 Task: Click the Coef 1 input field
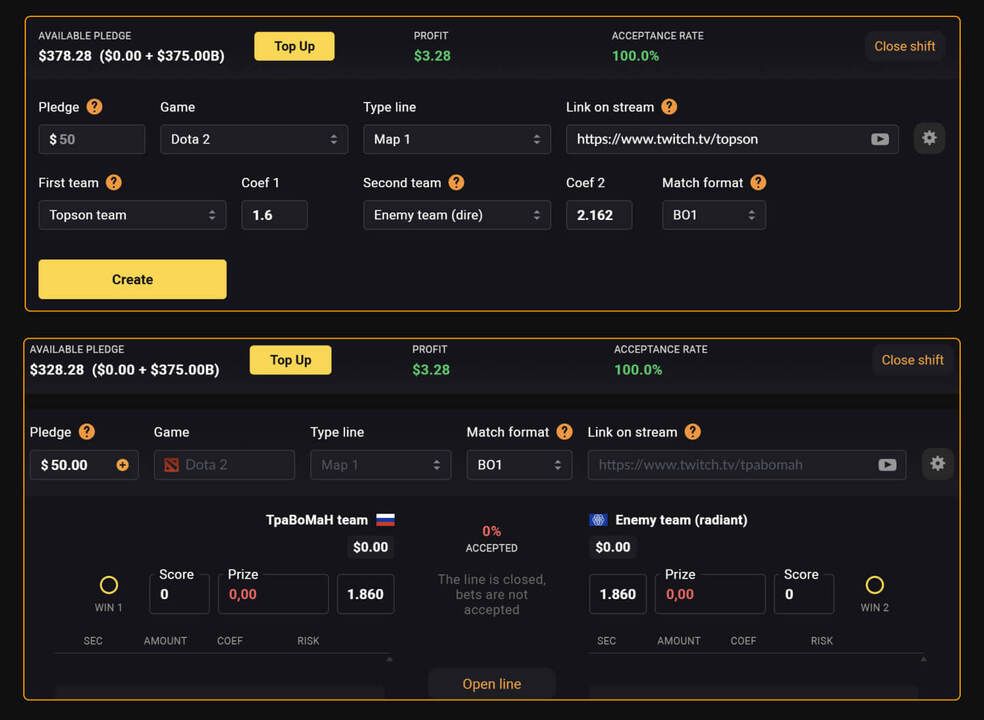(x=273, y=215)
